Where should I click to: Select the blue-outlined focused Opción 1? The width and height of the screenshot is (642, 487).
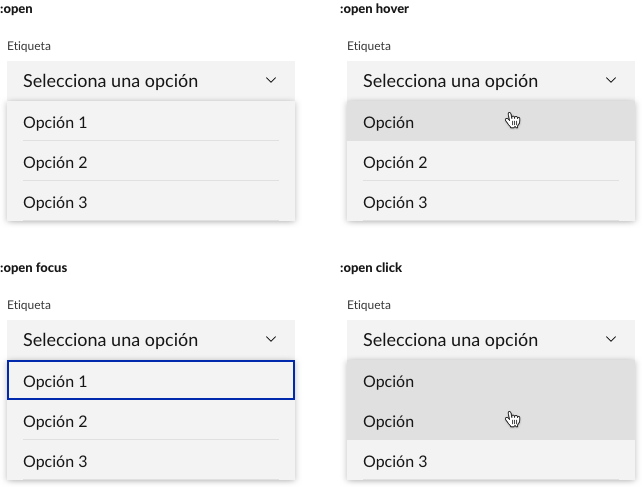point(55,381)
